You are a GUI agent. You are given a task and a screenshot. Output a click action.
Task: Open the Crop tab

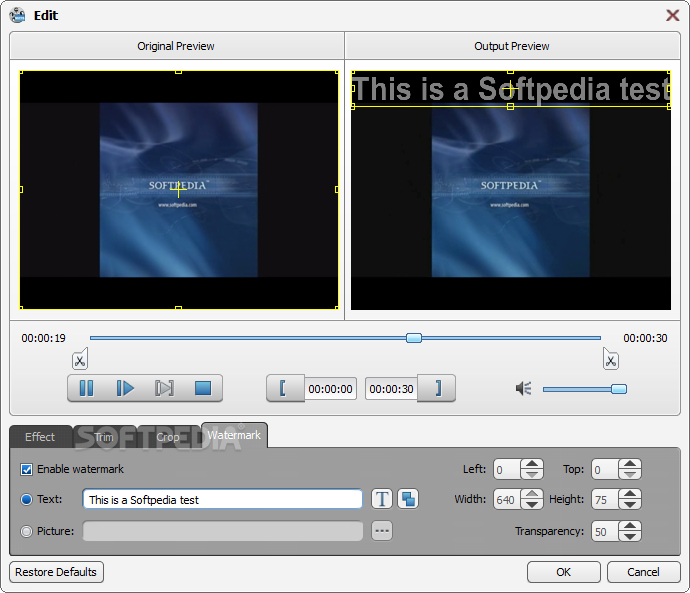(x=168, y=437)
